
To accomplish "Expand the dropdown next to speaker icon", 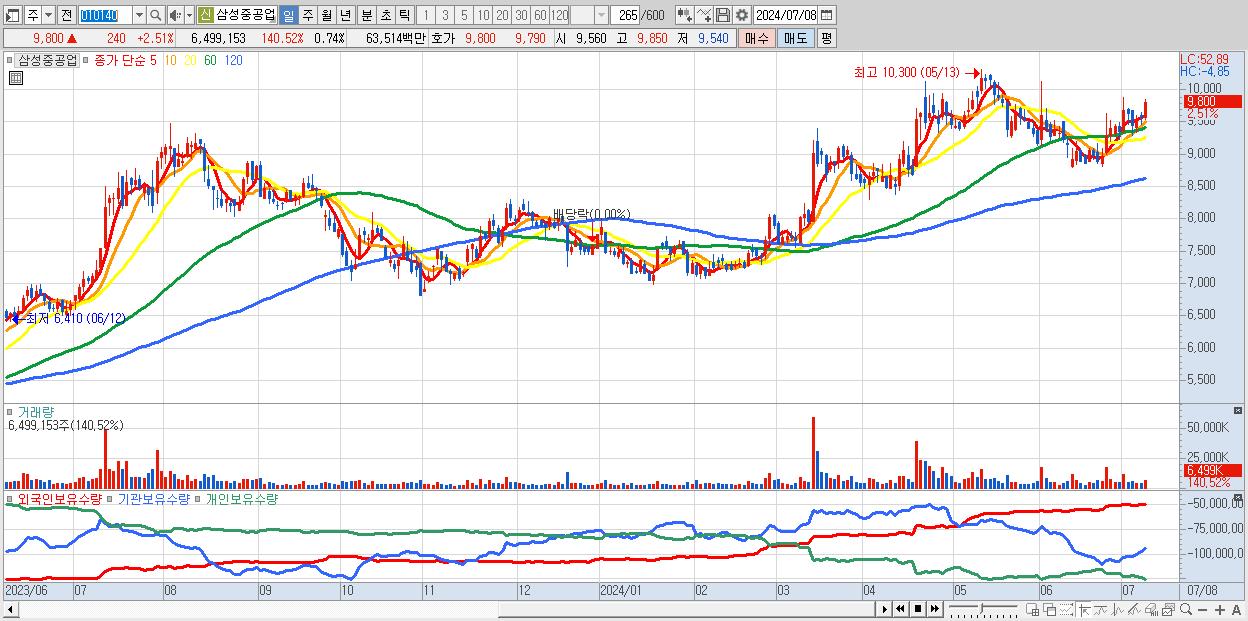I will click(x=189, y=15).
